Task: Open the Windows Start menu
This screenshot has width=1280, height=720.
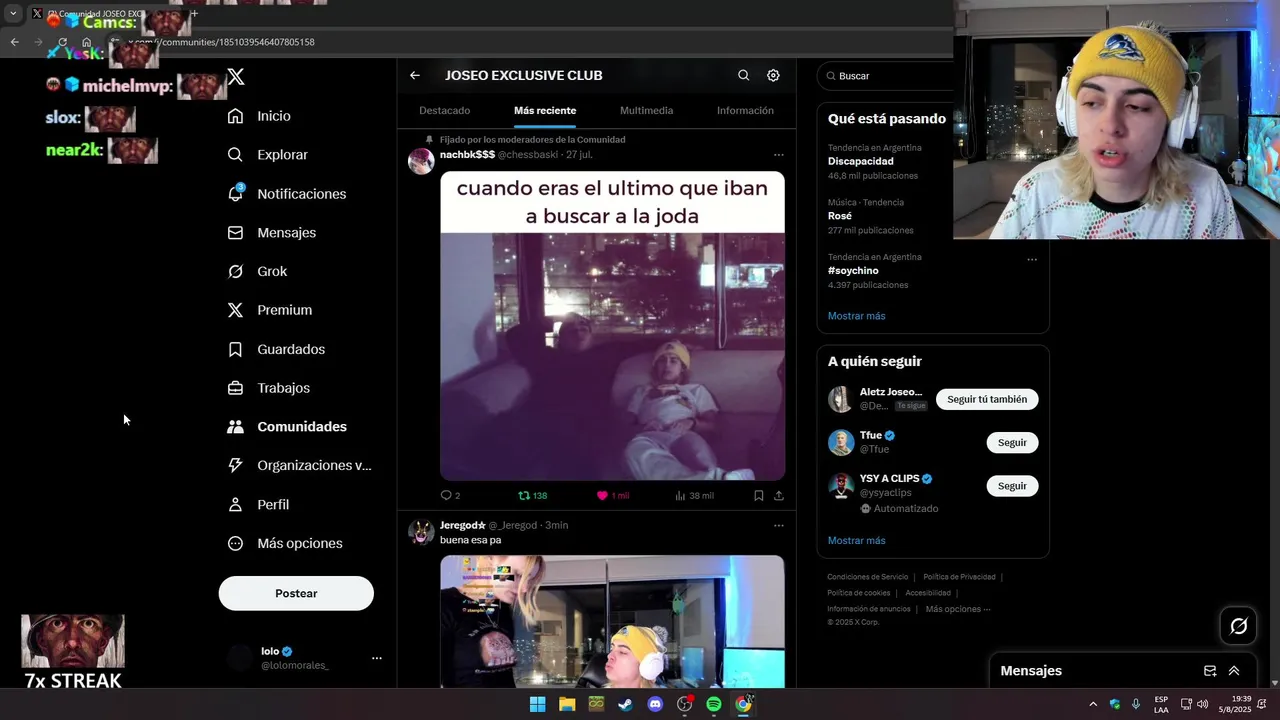Action: (537, 704)
